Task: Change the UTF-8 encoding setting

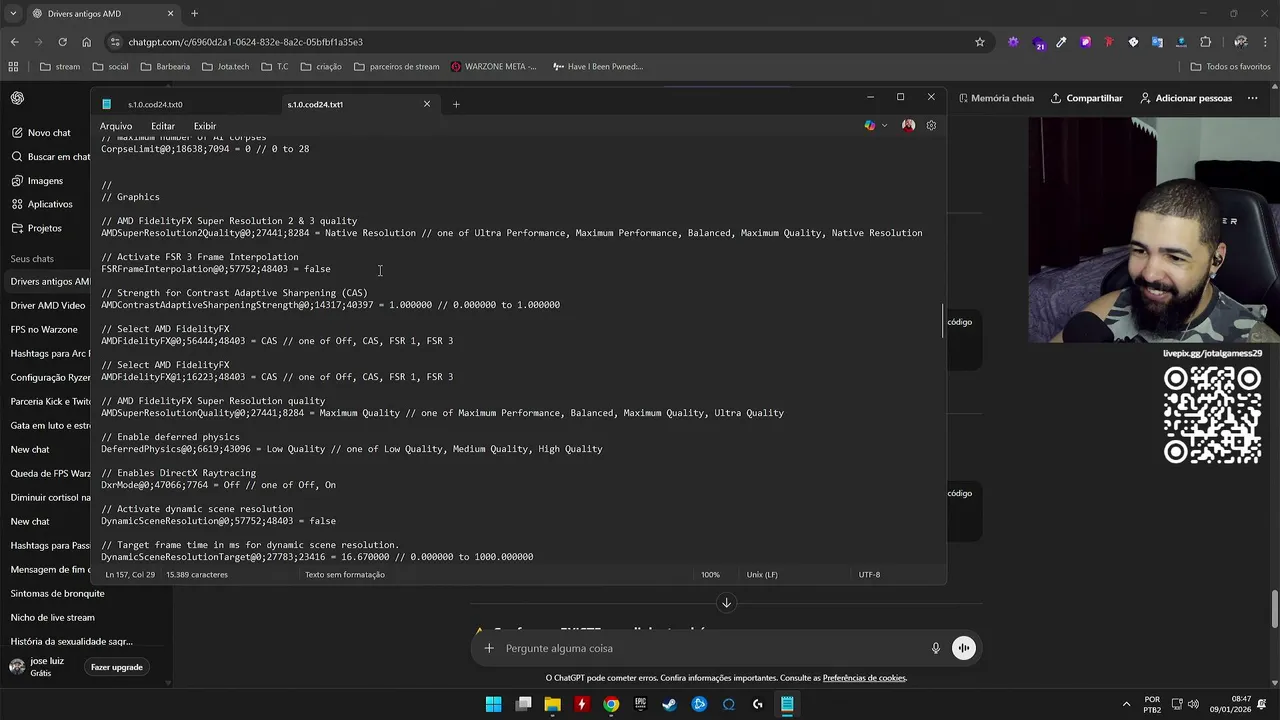Action: point(869,575)
